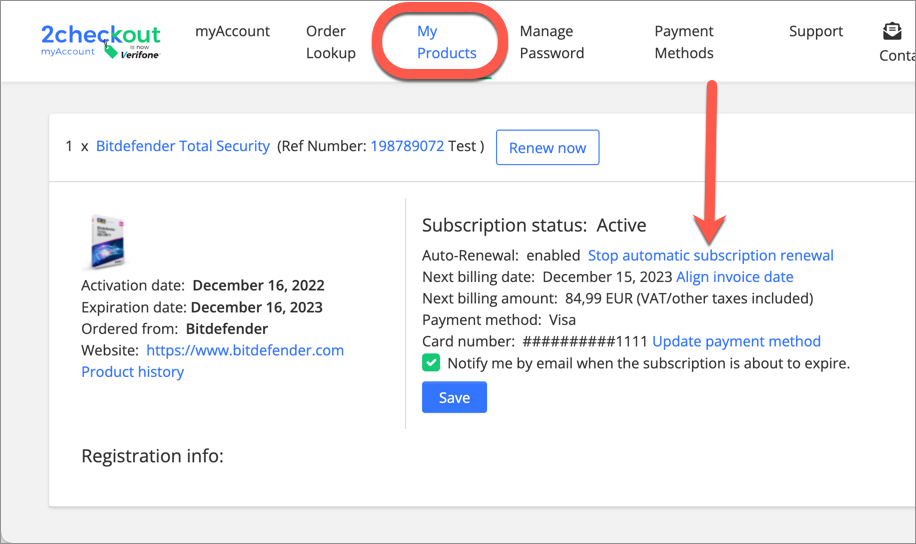Image resolution: width=916 pixels, height=544 pixels.
Task: Click the Subscription status: Active heading
Action: 534,226
